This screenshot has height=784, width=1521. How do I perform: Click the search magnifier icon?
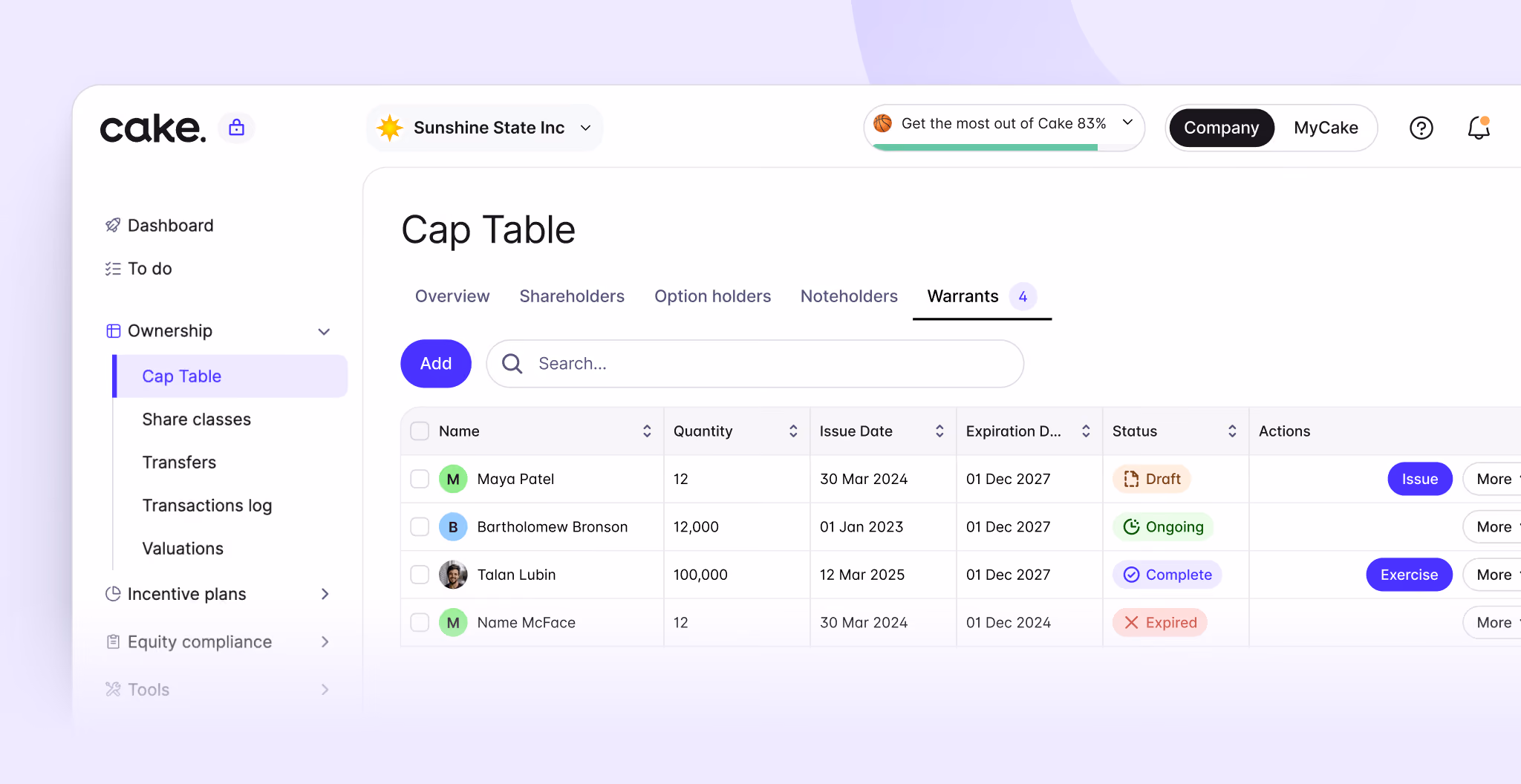point(512,363)
